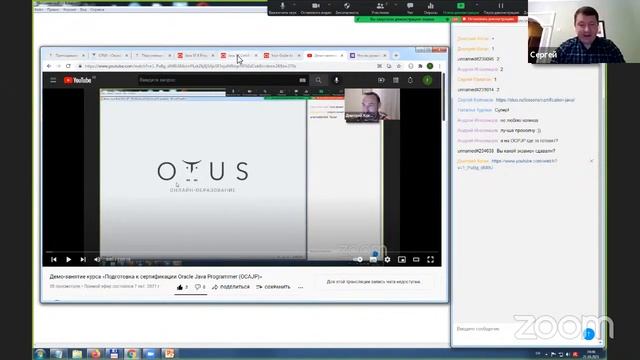Open the Zoom Security shield icon
Image resolution: width=640 pixels, height=360 pixels.
tap(347, 6)
